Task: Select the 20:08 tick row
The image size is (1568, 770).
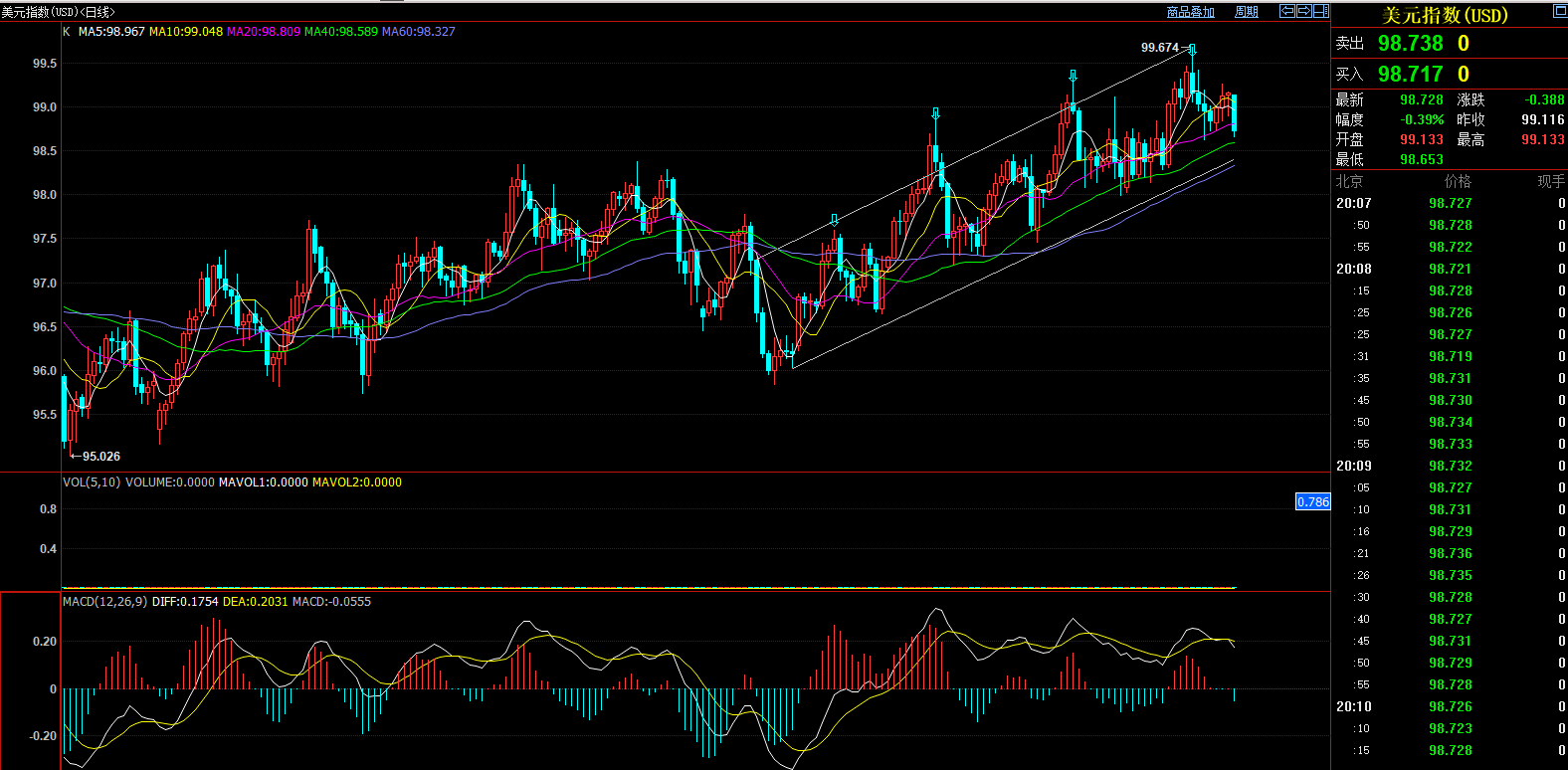Action: coord(1450,269)
